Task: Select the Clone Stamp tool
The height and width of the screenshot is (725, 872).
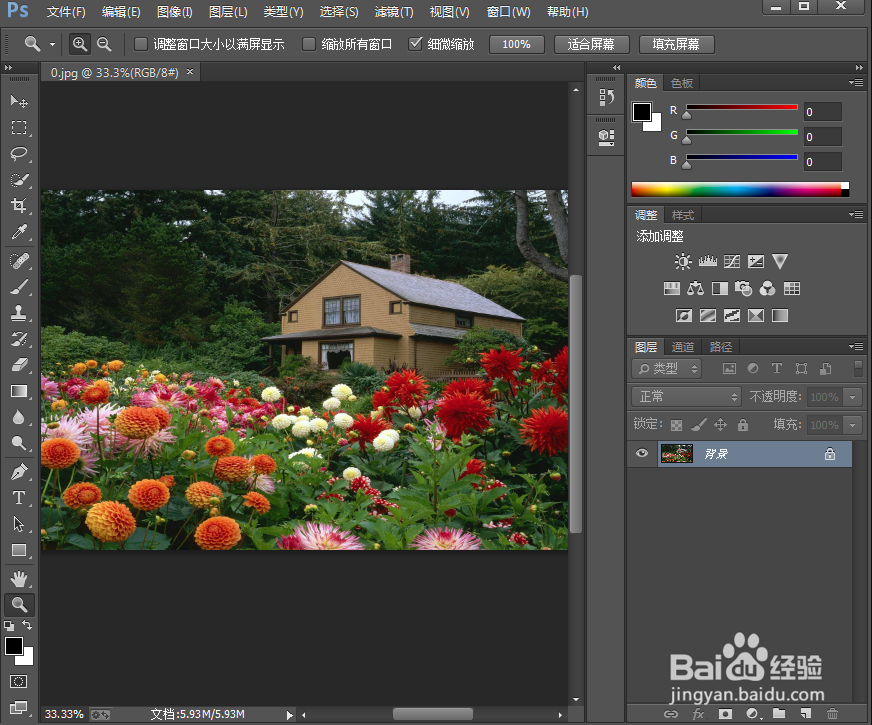Action: pyautogui.click(x=19, y=312)
